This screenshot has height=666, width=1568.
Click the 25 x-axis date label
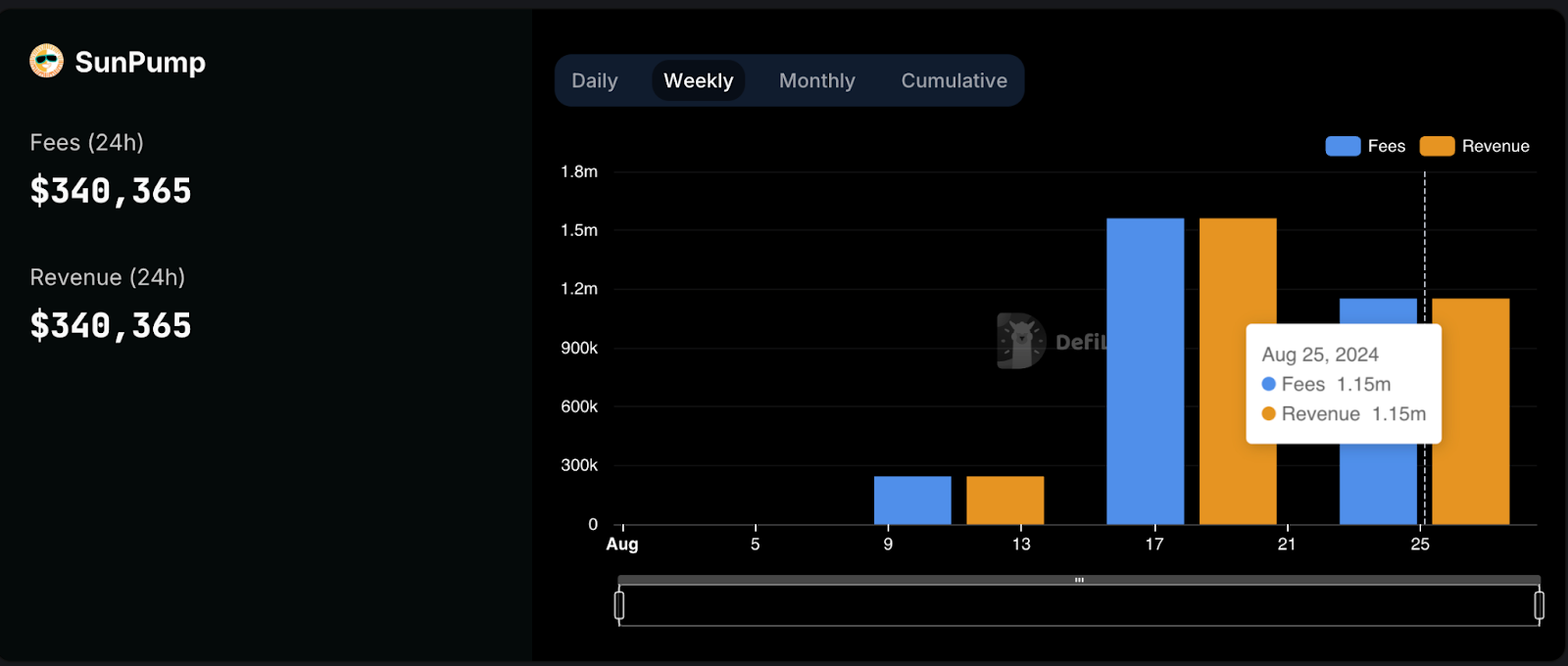point(1420,544)
